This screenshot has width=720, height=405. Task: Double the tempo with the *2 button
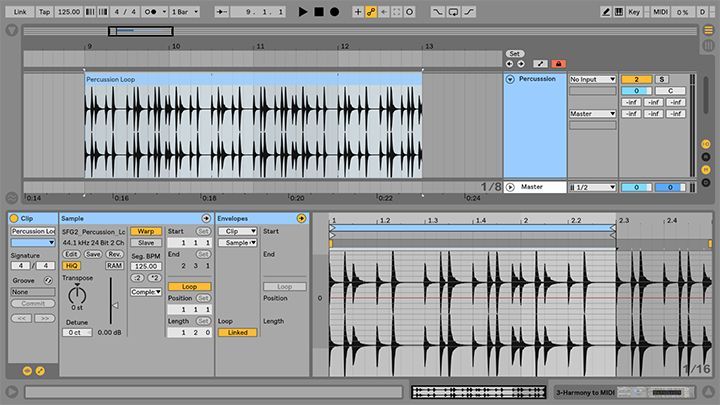[x=155, y=278]
